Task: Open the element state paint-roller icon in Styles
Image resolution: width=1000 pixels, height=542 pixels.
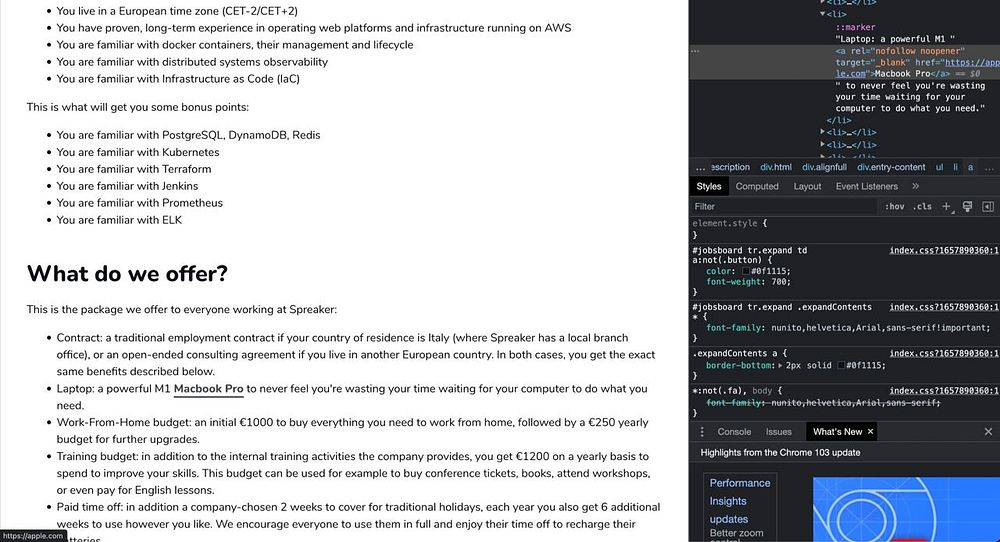Action: point(967,207)
